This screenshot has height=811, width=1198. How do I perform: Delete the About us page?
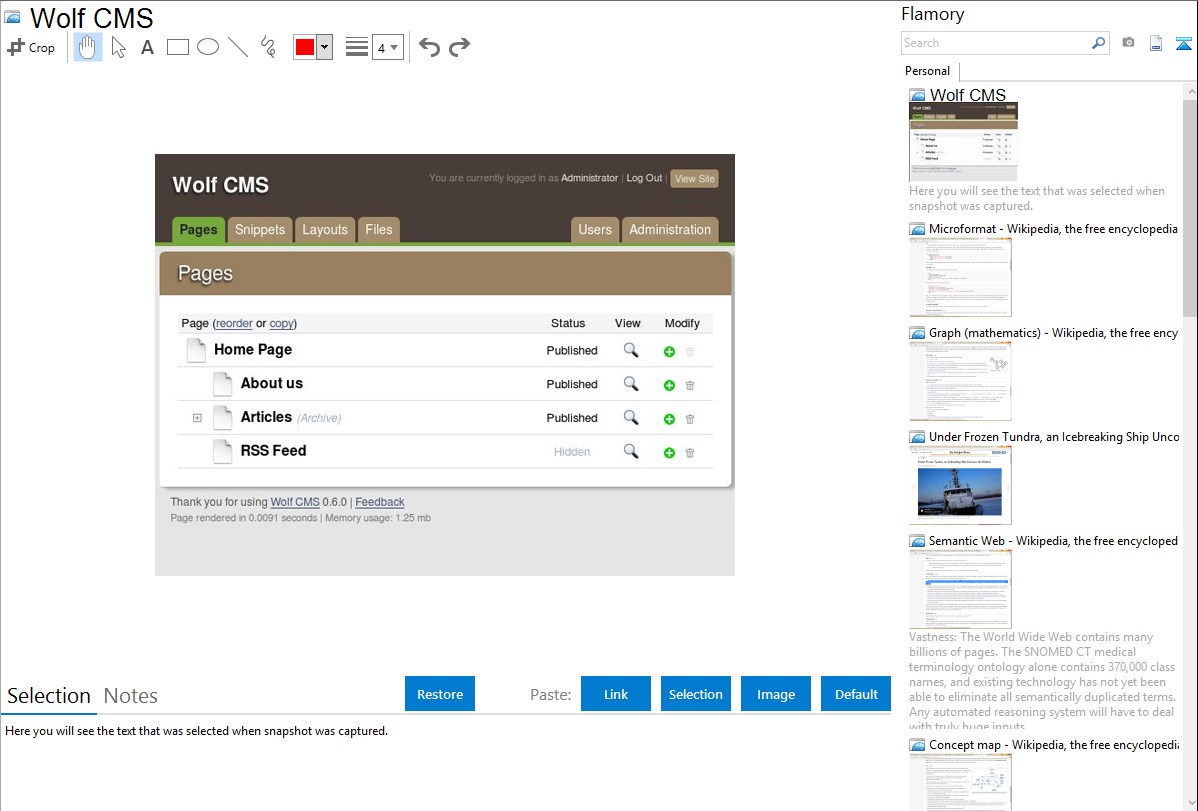pos(690,385)
